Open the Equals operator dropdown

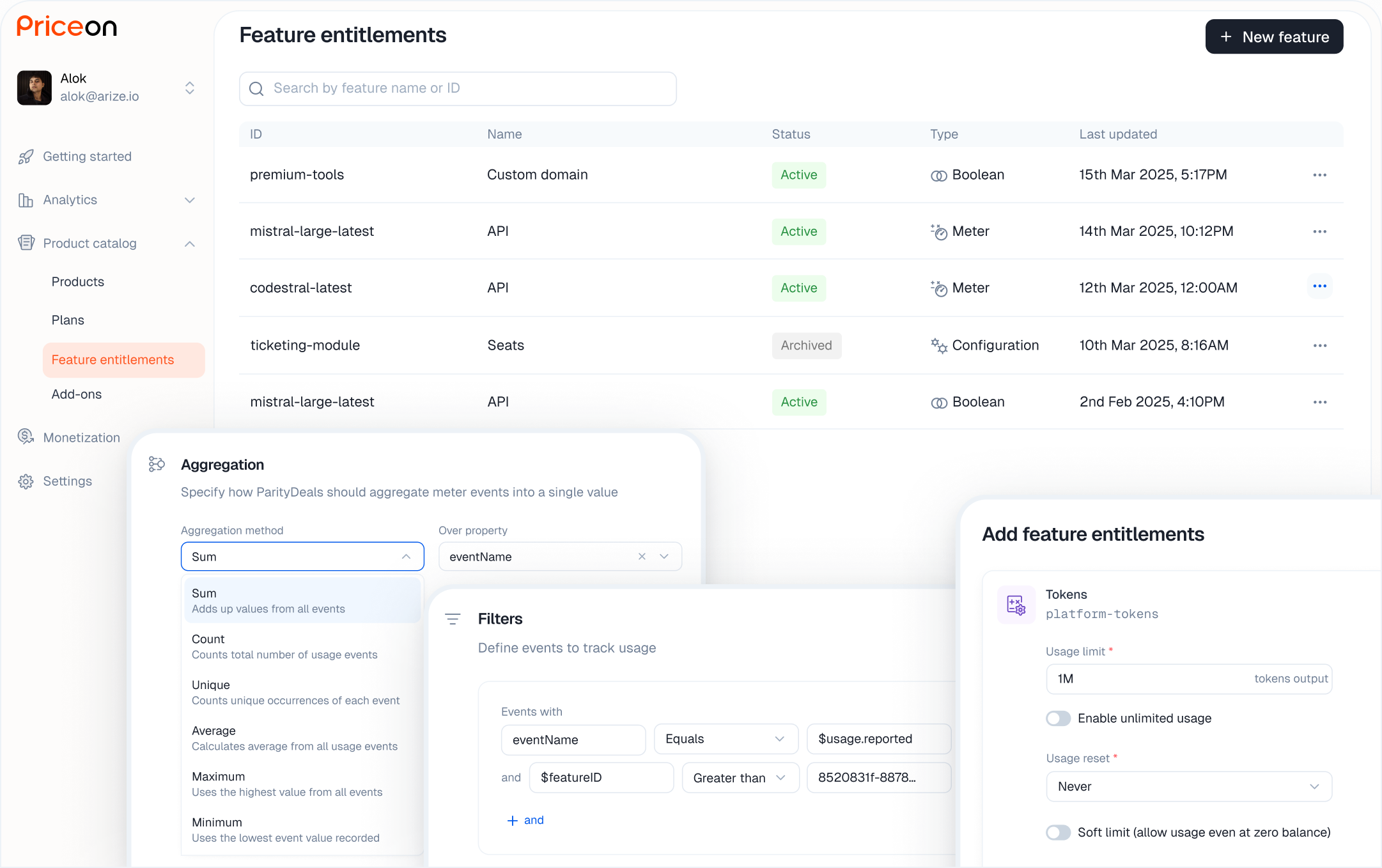(x=726, y=739)
